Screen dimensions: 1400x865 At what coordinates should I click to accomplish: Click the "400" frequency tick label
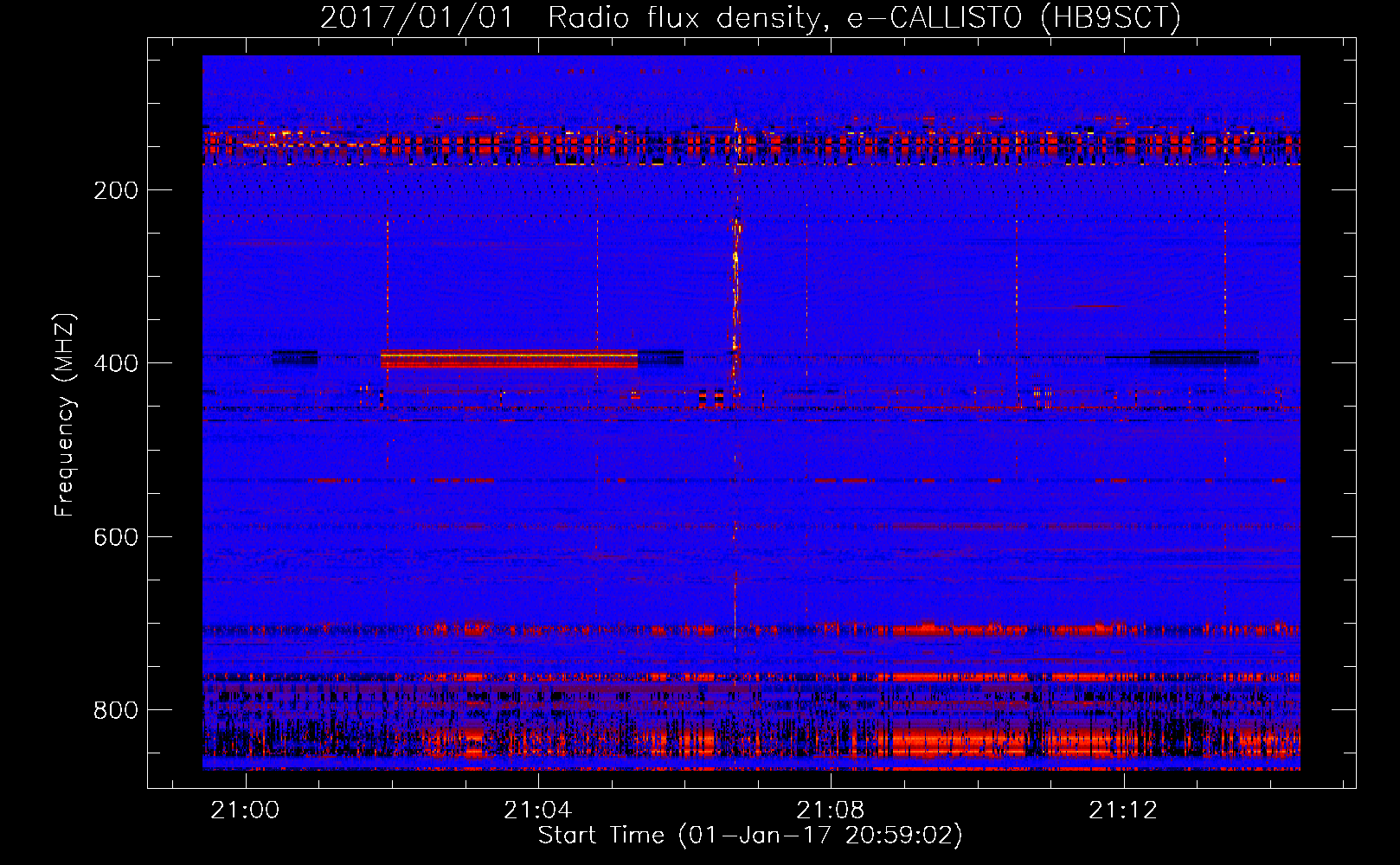pyautogui.click(x=116, y=363)
